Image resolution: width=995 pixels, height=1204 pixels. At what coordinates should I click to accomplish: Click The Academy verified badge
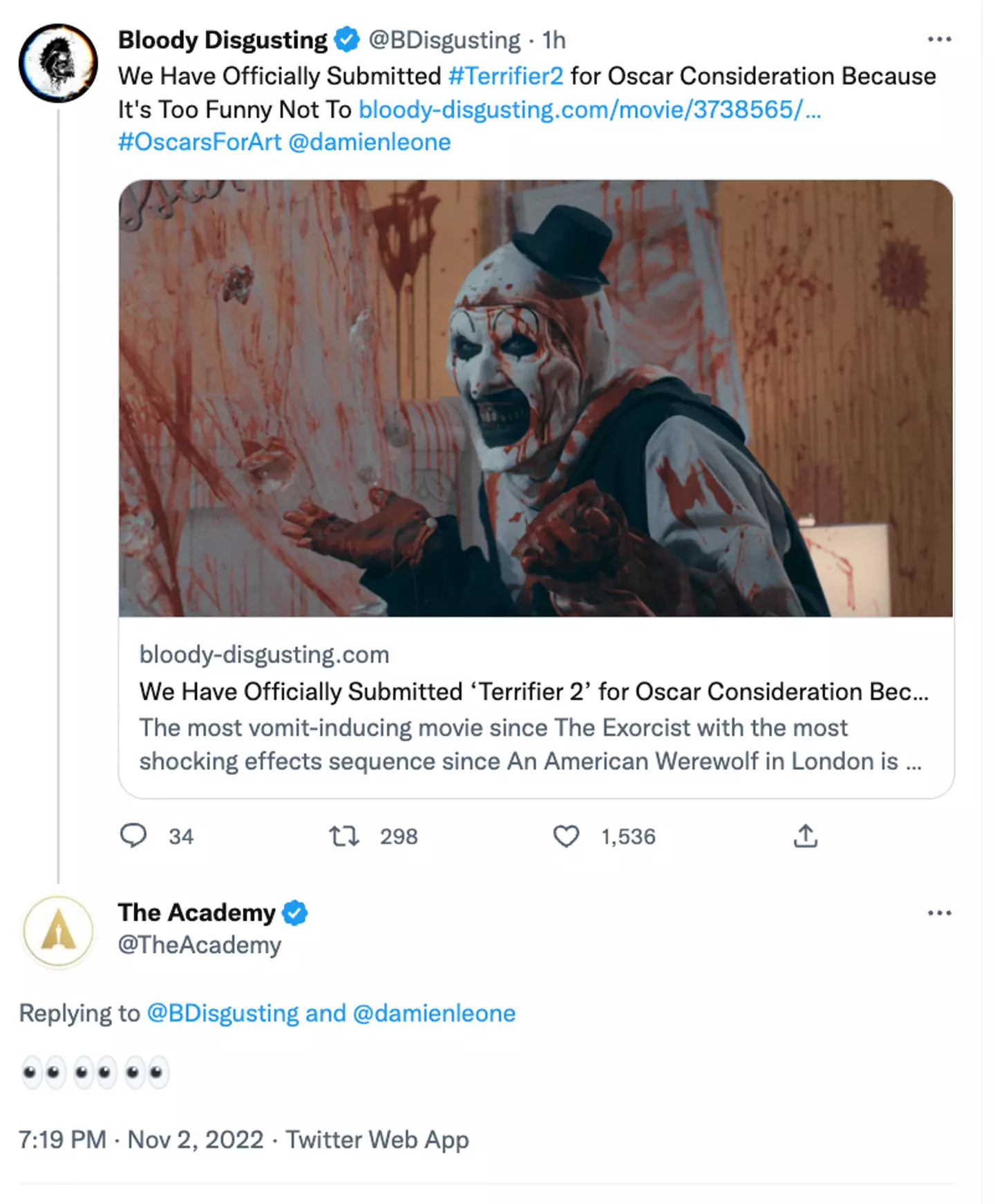click(x=295, y=913)
